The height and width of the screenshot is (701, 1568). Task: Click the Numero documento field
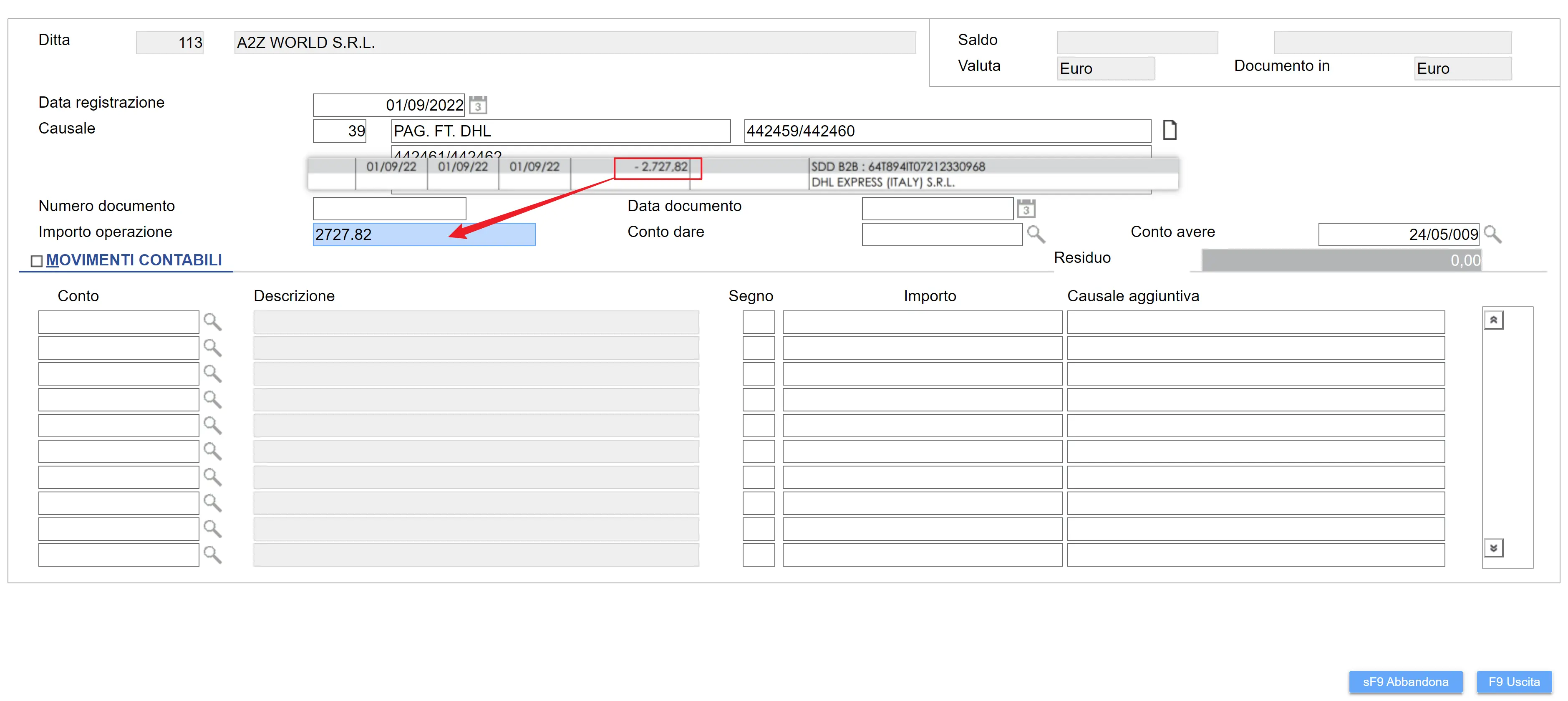click(389, 209)
